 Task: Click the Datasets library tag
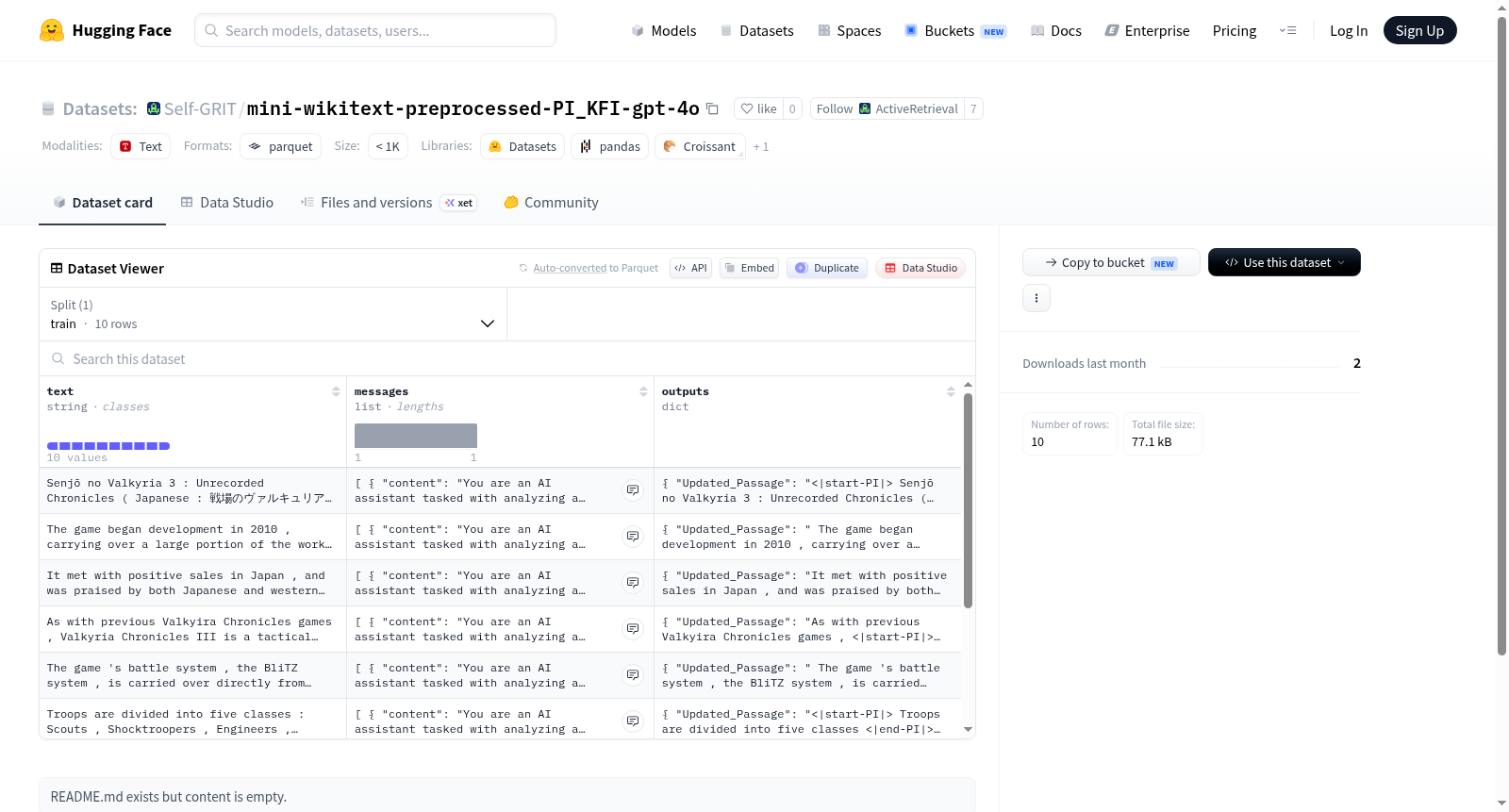522,146
